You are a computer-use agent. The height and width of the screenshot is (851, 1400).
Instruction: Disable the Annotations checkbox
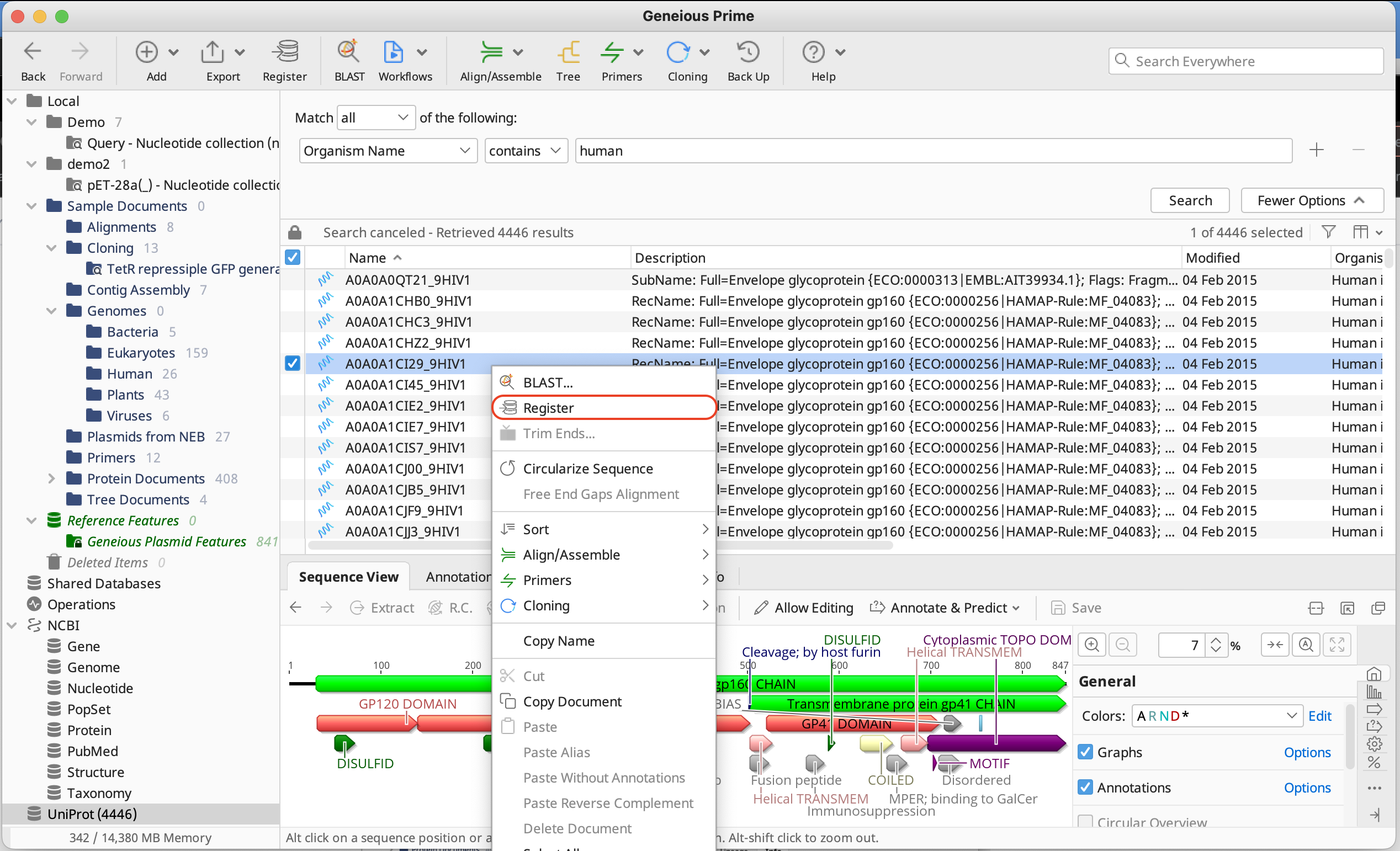(x=1086, y=788)
